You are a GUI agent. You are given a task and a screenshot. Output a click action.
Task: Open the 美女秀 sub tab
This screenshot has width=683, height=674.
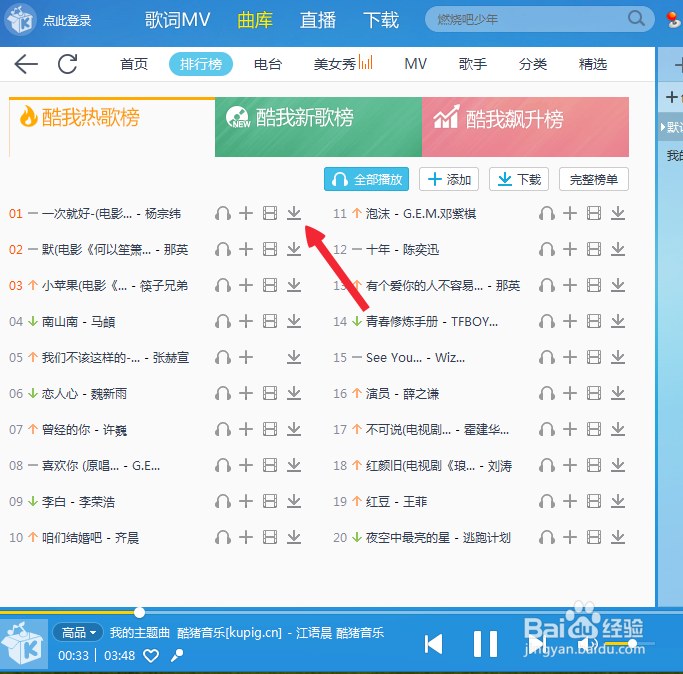click(343, 64)
